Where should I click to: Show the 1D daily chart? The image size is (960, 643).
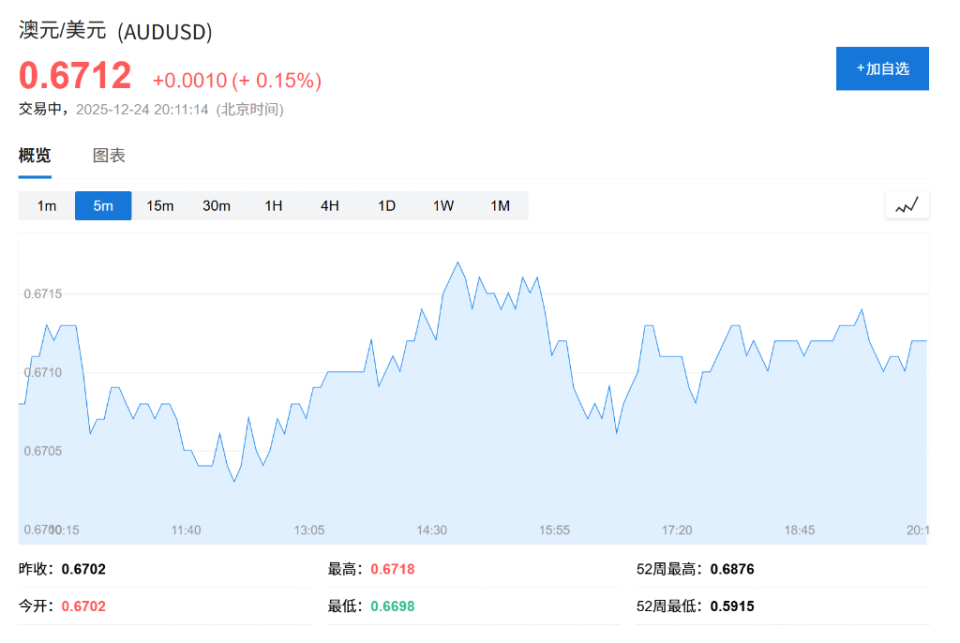coord(386,206)
